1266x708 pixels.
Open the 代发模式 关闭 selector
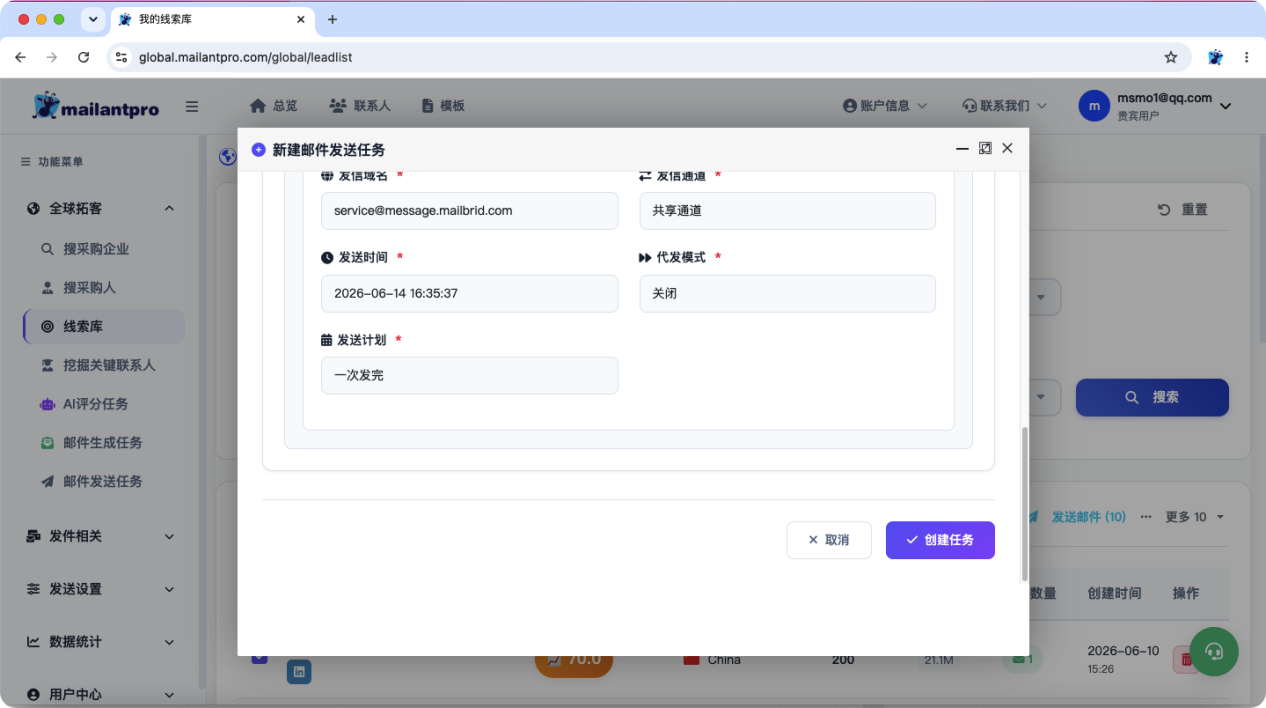[x=788, y=293]
